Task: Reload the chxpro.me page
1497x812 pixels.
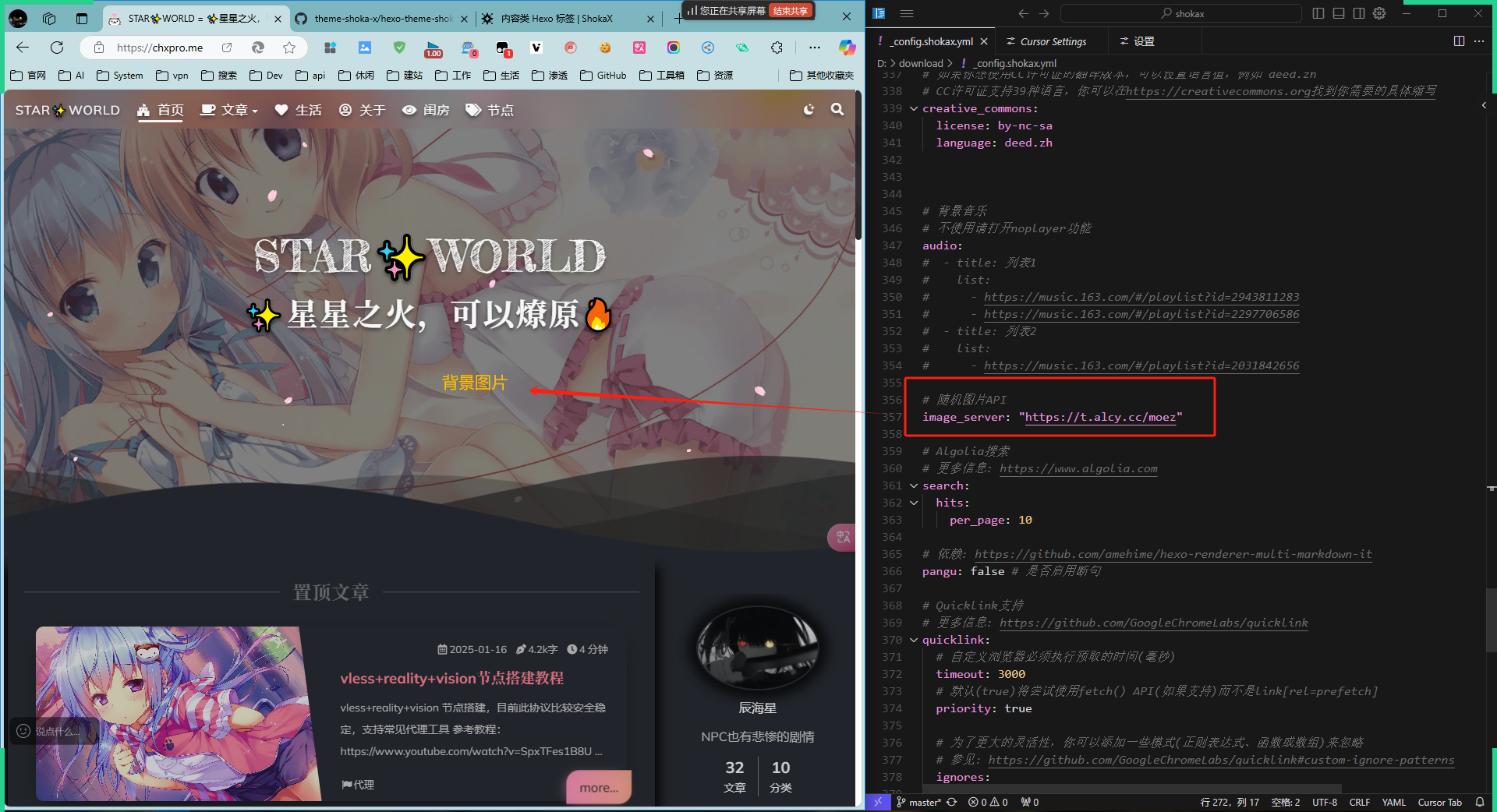Action: [57, 48]
